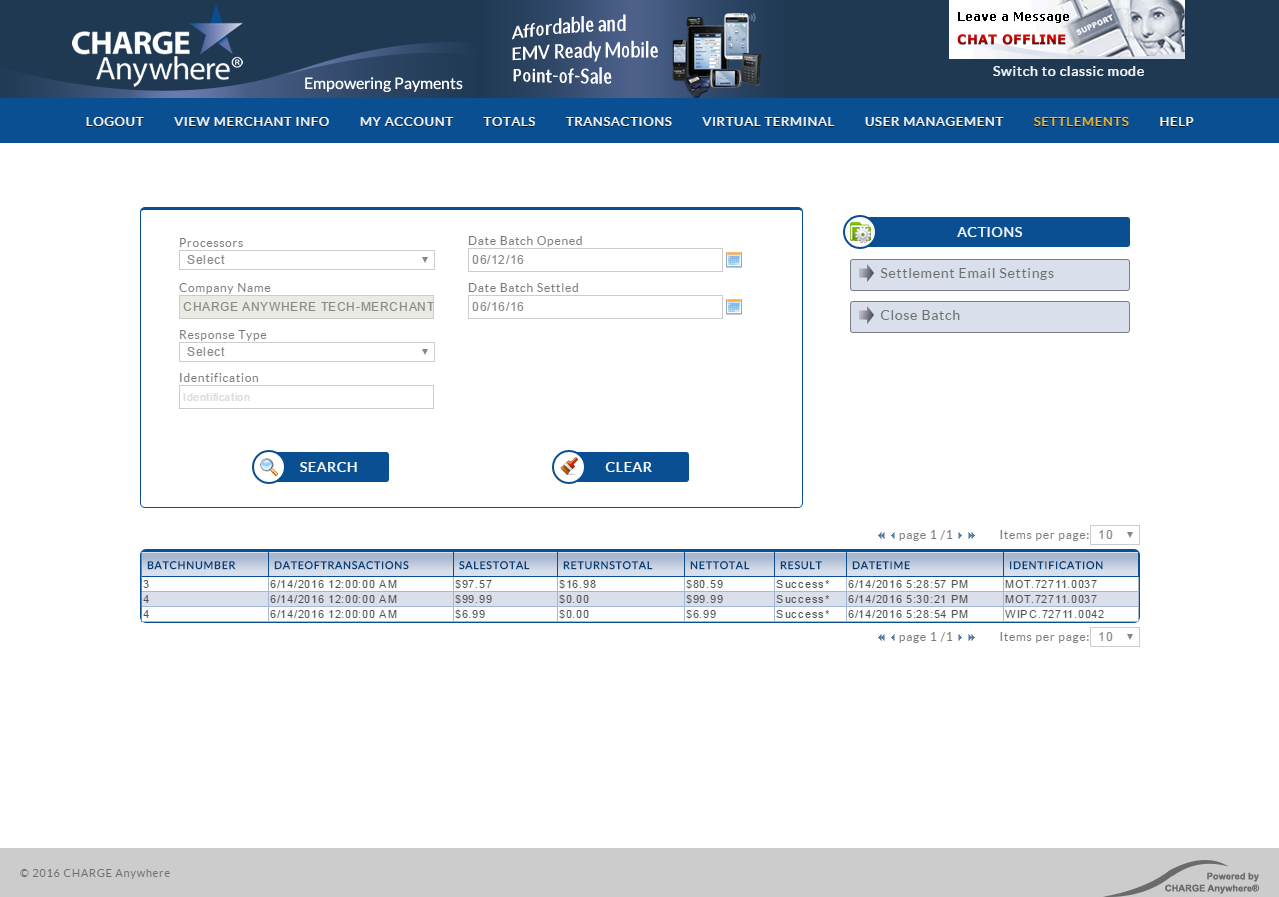Screen dimensions: 1279x897
Task: Open Settlement Email Settings
Action: pyautogui.click(x=989, y=274)
